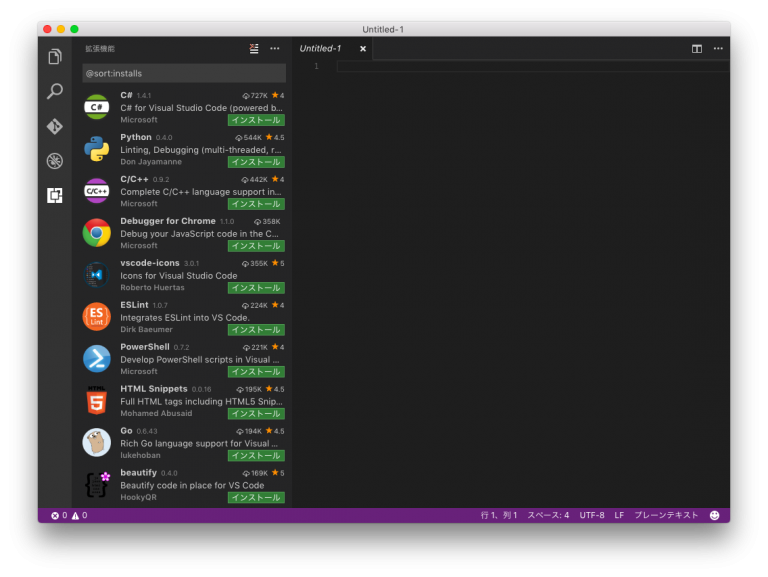768x577 pixels.
Task: Select the Extensions view icon
Action: point(55,195)
